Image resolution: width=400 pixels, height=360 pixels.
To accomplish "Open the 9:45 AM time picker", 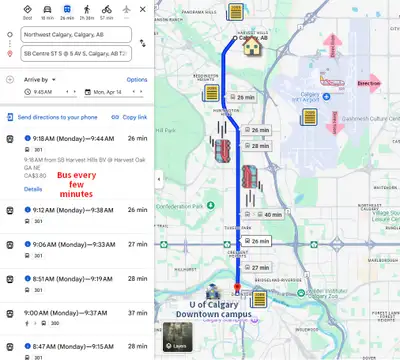I will (x=43, y=92).
